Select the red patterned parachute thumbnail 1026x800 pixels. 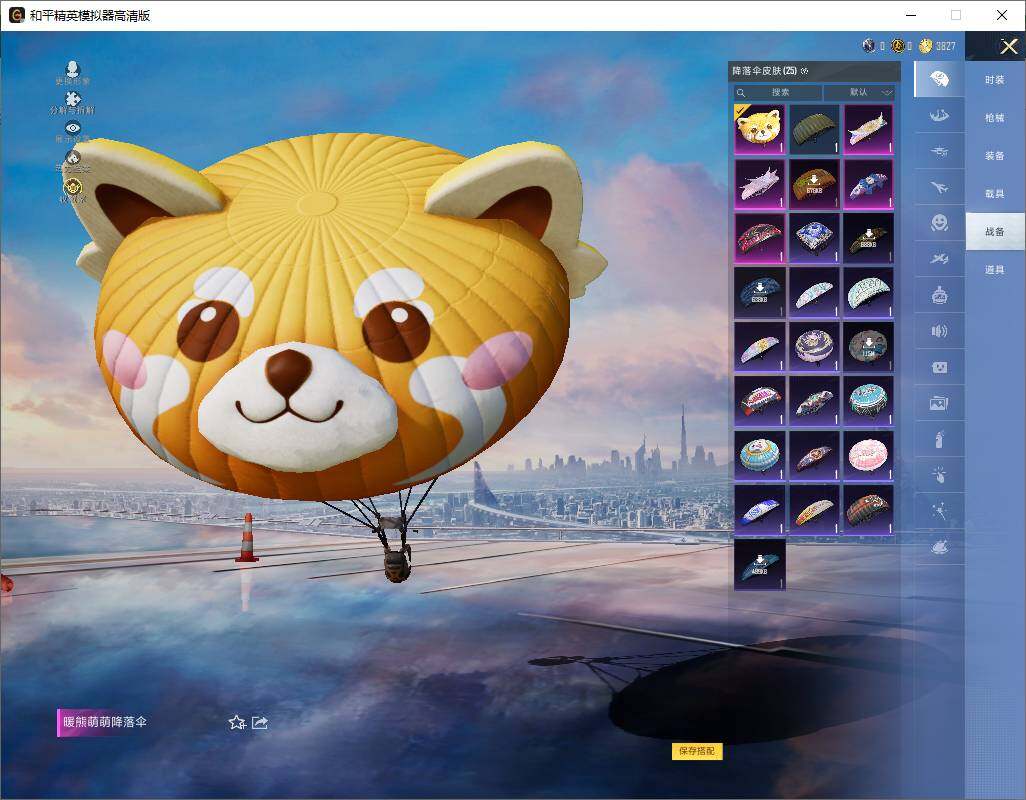[760, 238]
